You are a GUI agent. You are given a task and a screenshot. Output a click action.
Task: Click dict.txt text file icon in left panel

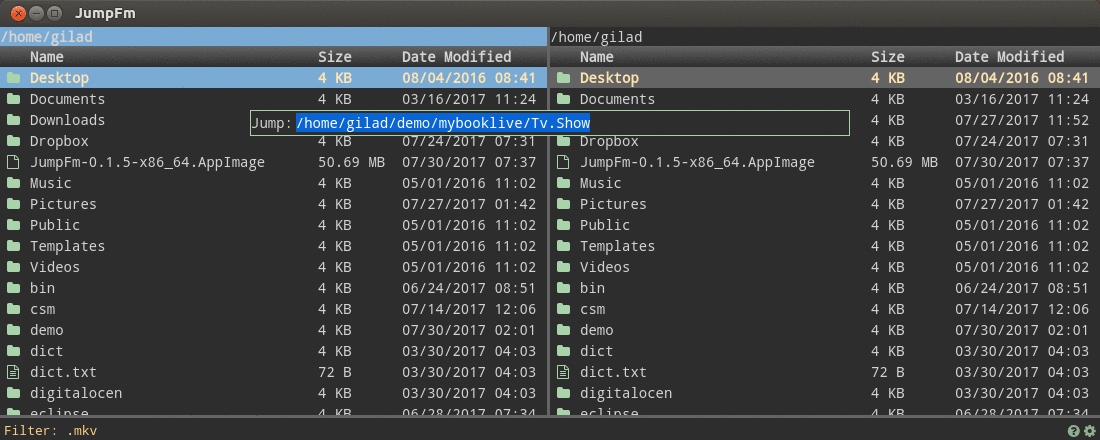click(x=13, y=372)
